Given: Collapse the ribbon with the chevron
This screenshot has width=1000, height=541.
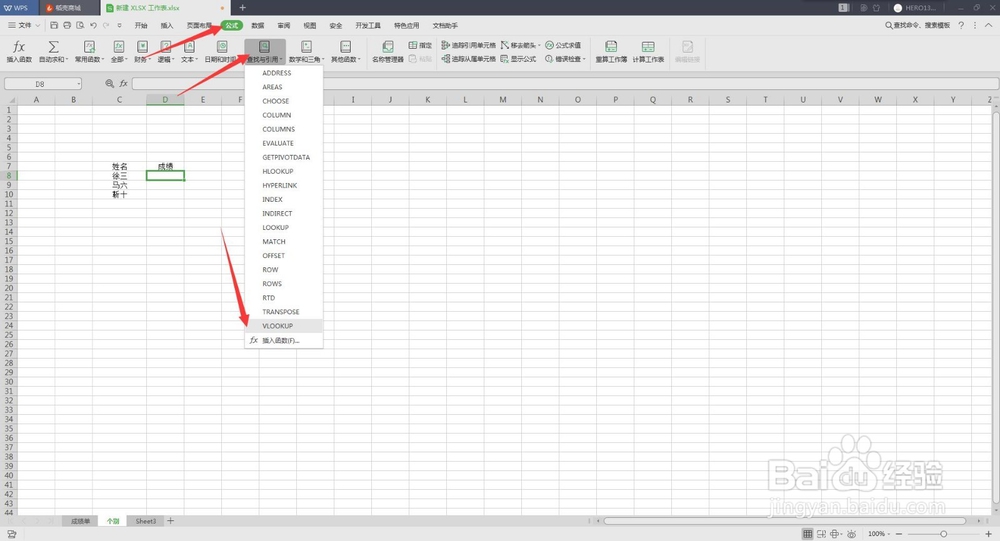Looking at the screenshot, I should [989, 26].
